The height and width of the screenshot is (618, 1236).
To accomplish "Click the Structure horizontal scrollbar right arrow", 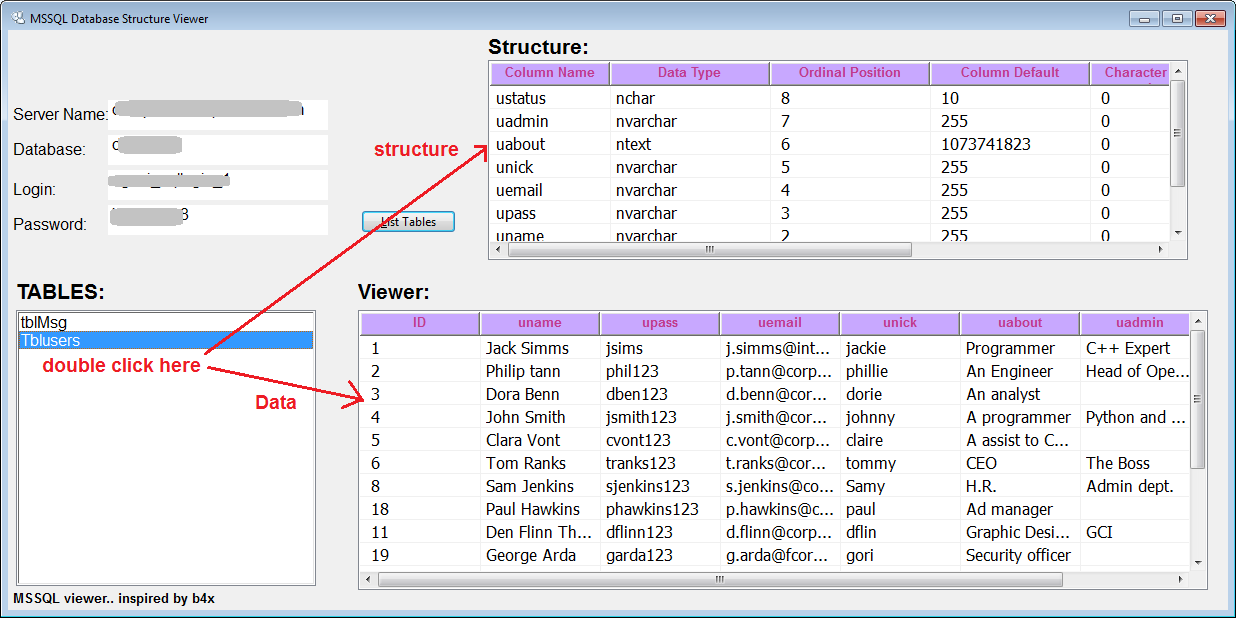I will click(1161, 249).
